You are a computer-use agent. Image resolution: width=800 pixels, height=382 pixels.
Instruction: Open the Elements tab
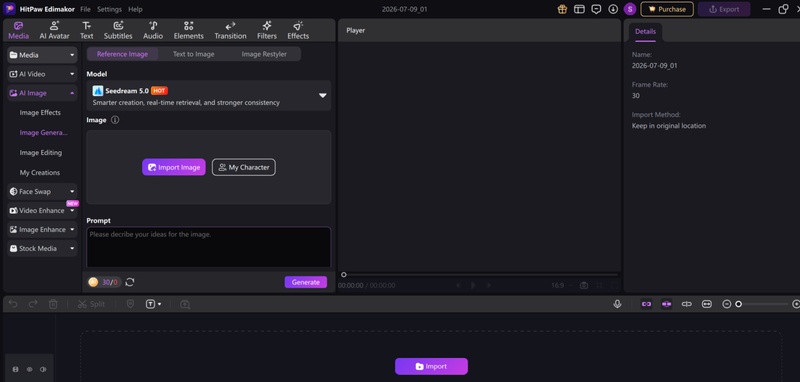pos(188,30)
